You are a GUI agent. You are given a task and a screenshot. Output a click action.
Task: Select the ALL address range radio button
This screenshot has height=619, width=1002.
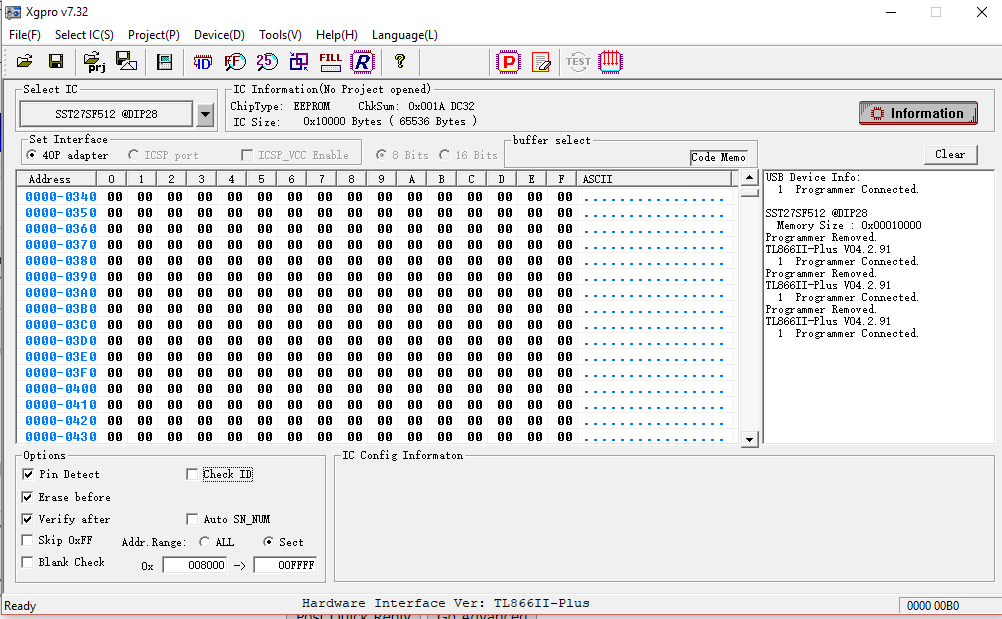205,542
